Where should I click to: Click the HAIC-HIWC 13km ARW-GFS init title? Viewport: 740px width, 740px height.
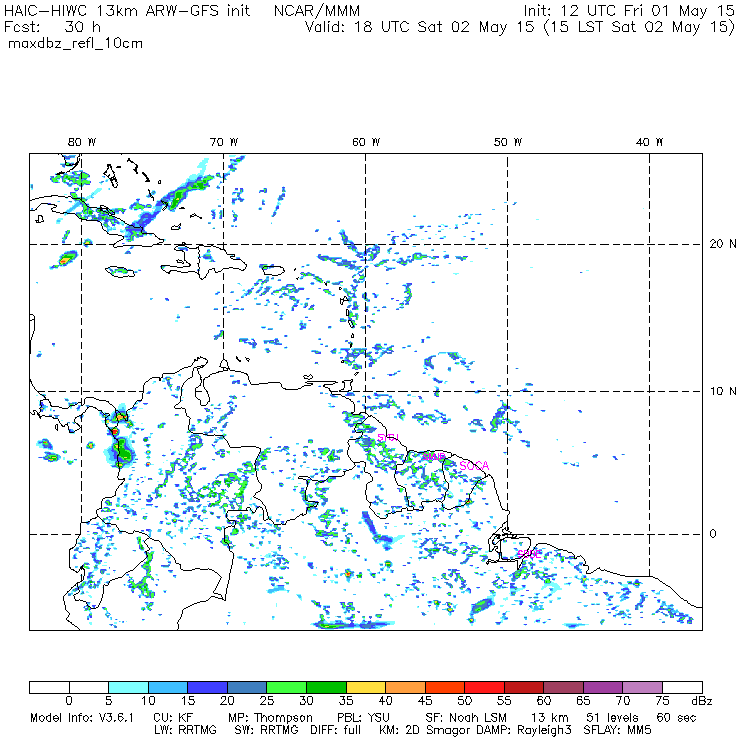pos(127,10)
